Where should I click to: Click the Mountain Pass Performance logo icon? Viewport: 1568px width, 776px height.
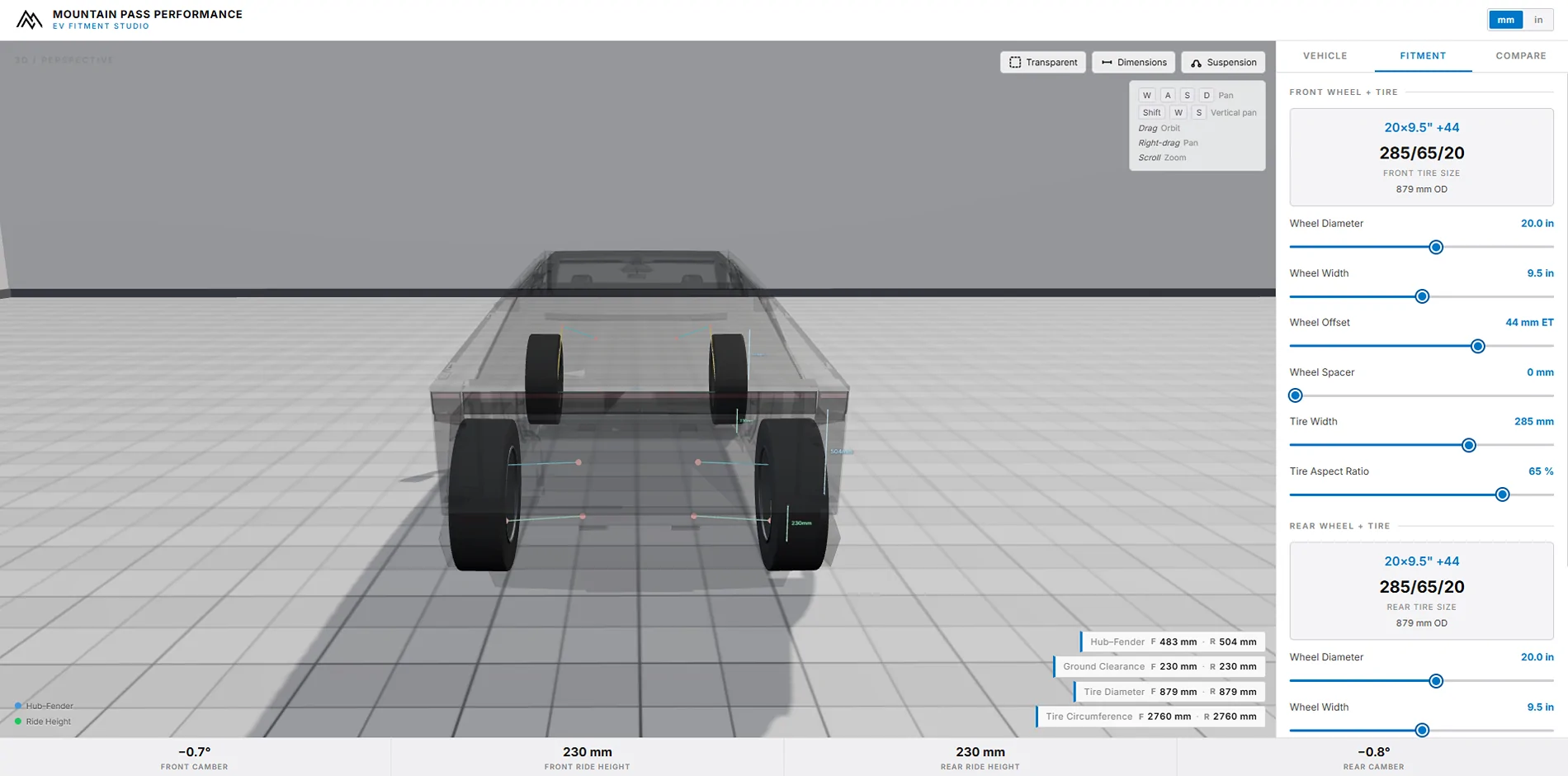point(29,20)
